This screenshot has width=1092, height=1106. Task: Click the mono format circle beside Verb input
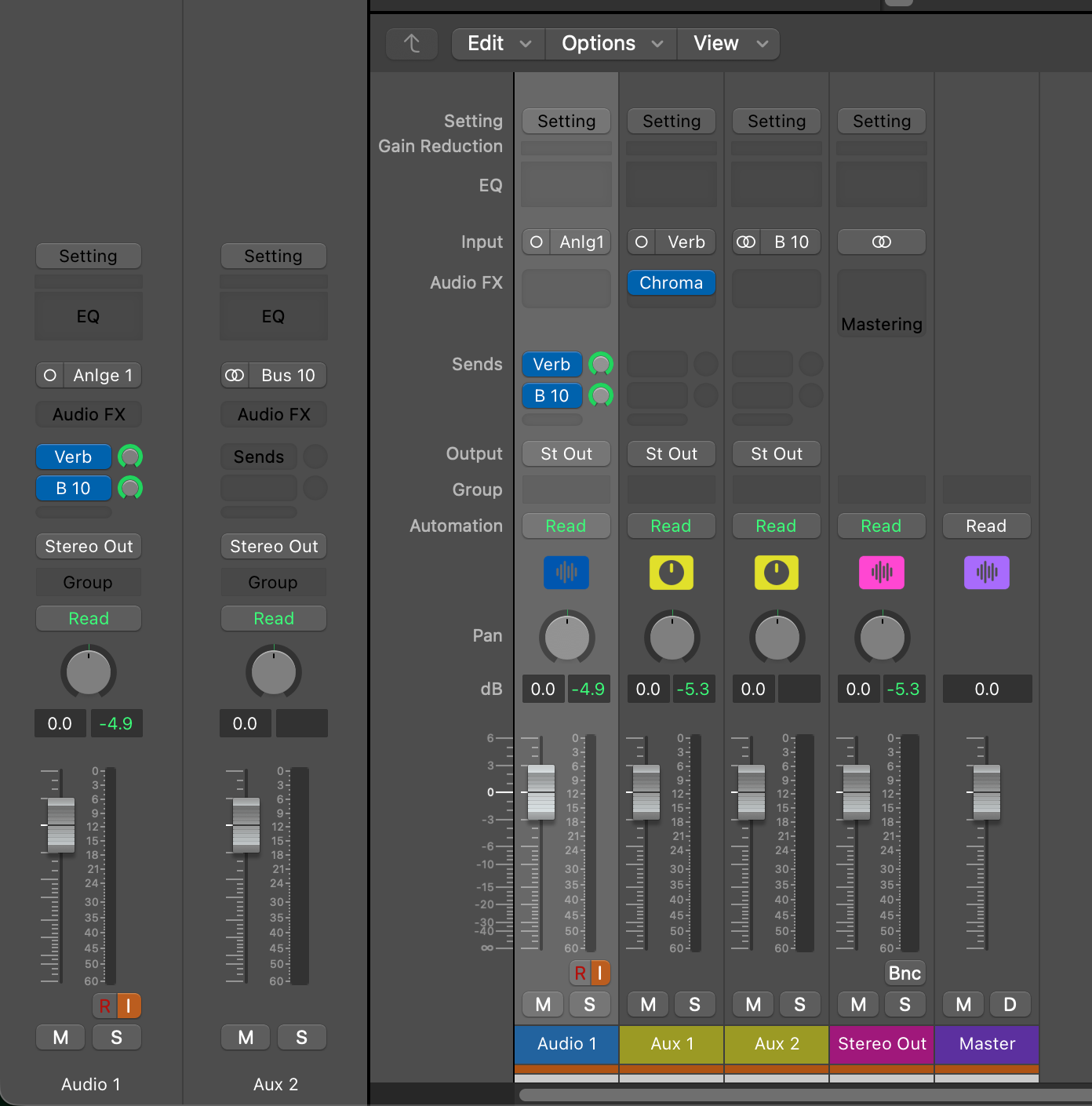(642, 242)
